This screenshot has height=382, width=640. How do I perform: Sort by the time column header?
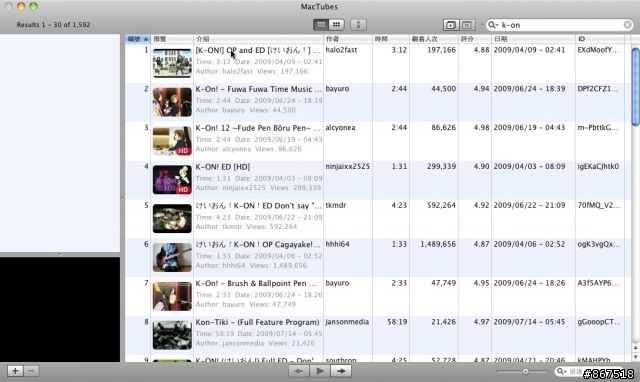click(x=391, y=39)
